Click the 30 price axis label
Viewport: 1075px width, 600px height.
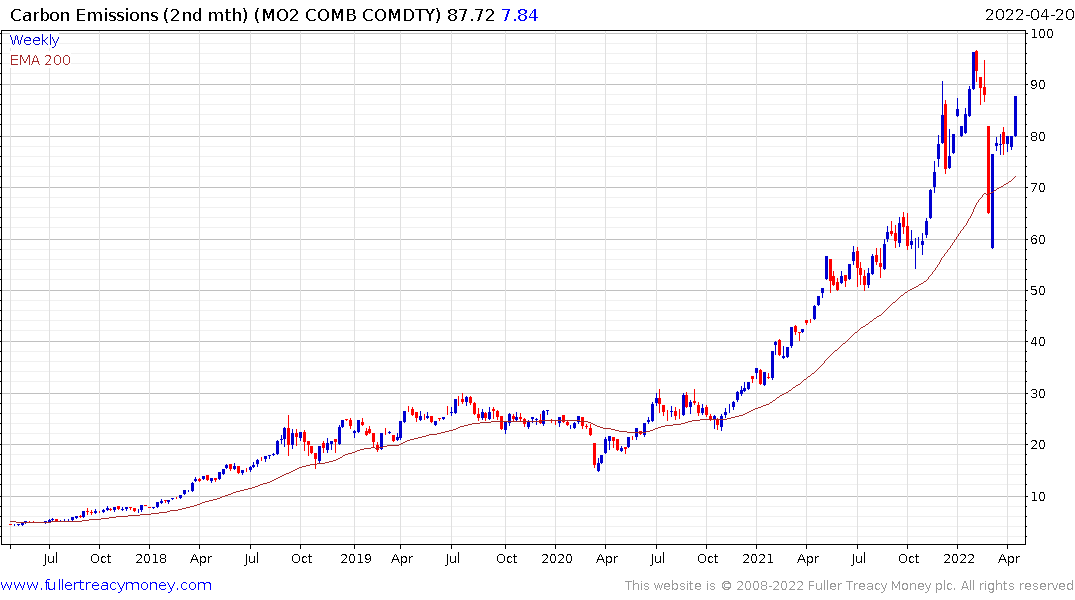coord(1038,394)
